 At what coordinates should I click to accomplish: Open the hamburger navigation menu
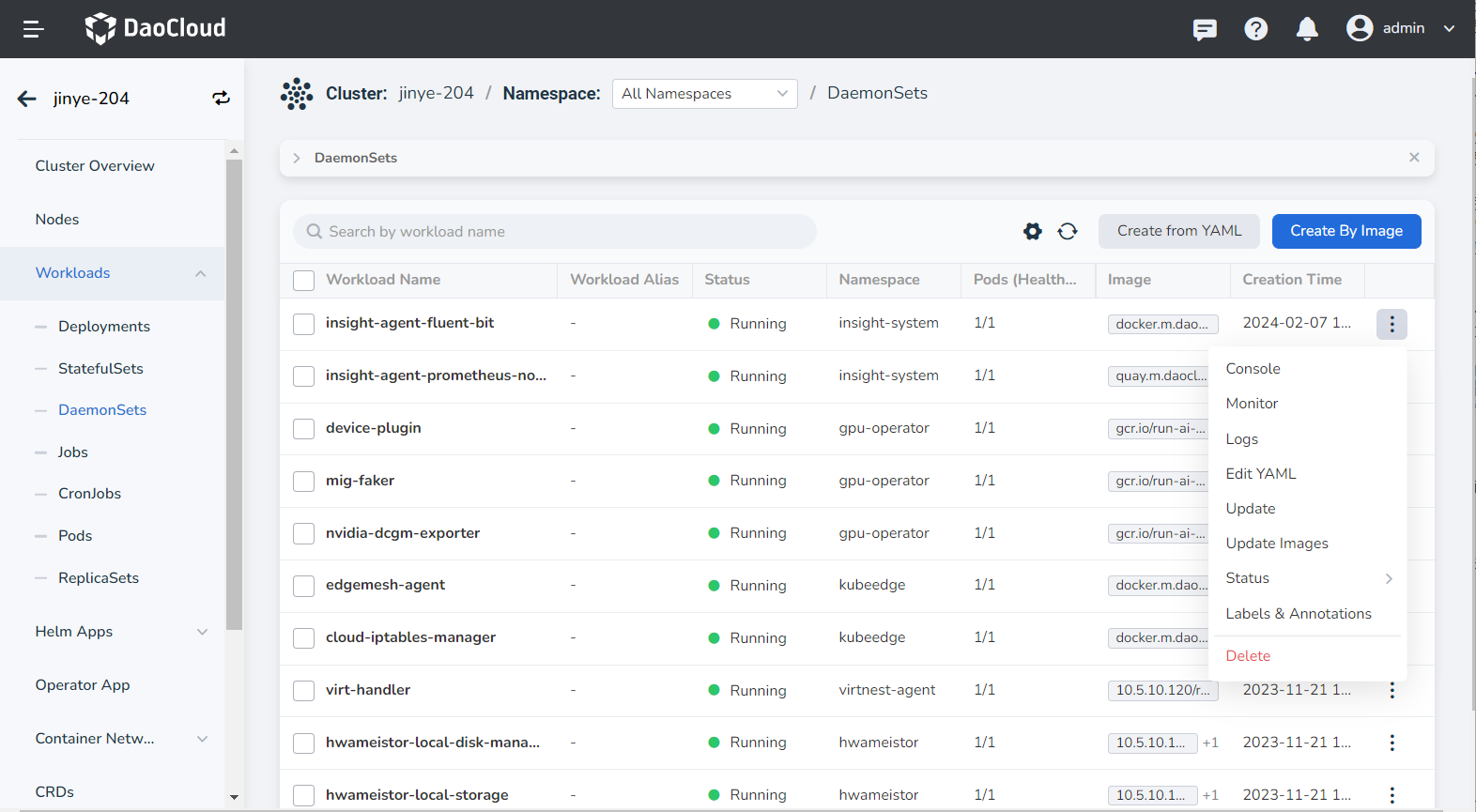[34, 29]
